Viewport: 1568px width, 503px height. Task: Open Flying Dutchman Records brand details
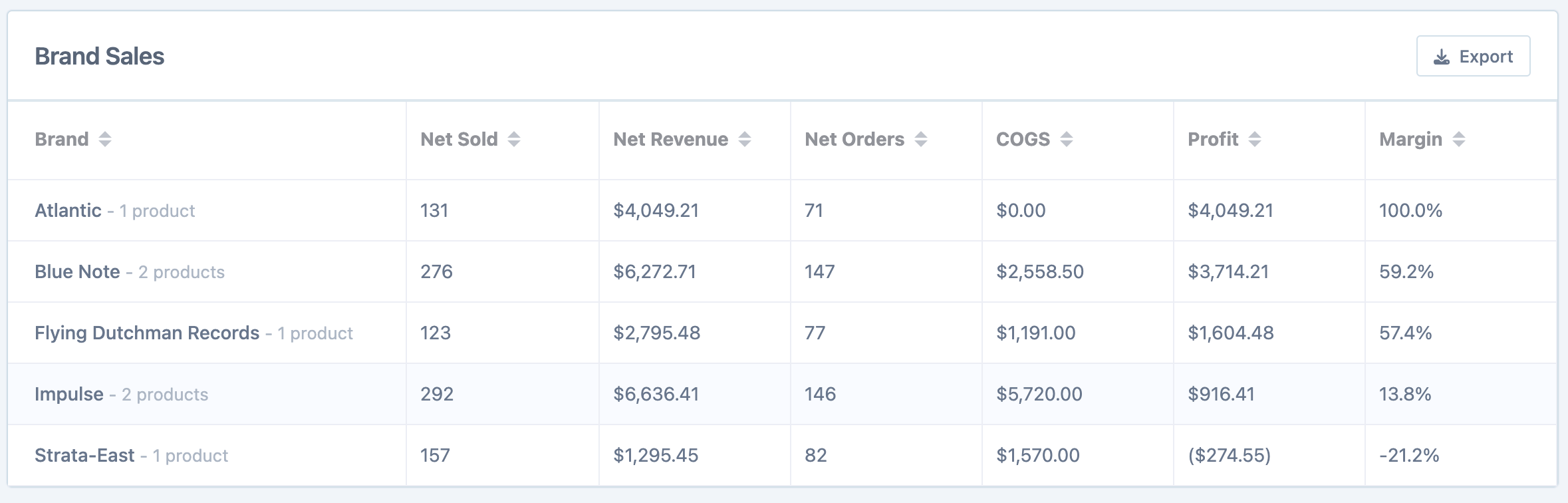coord(147,333)
